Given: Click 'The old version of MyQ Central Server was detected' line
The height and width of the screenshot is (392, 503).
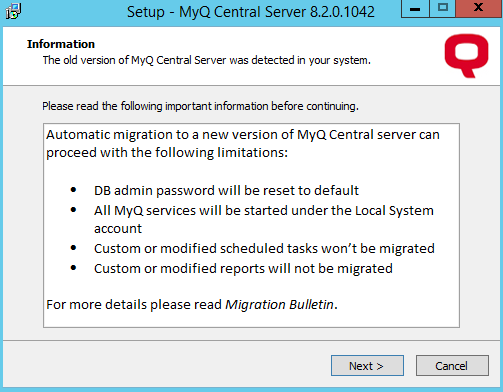Looking at the screenshot, I should pos(207,60).
